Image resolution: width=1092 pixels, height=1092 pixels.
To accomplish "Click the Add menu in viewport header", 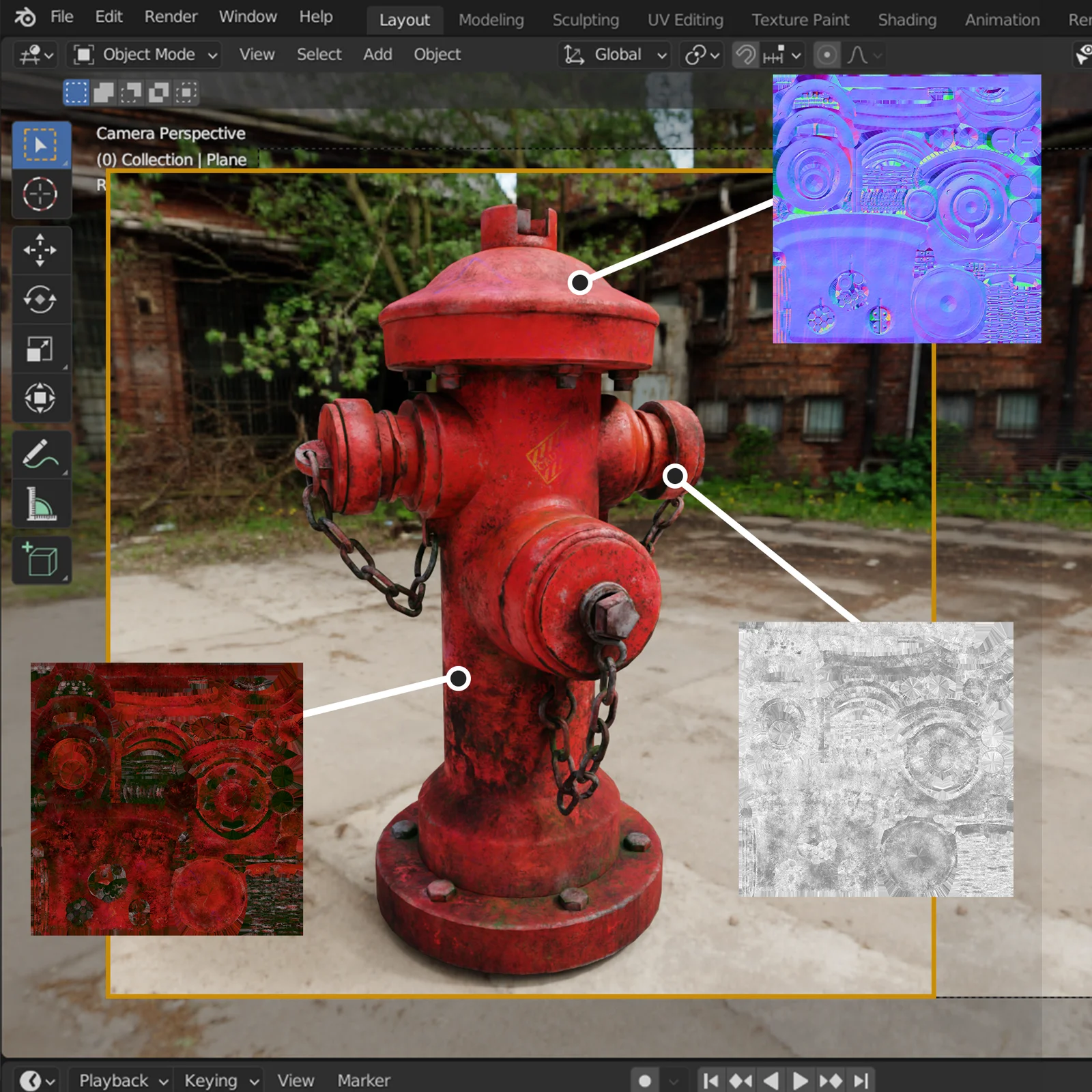I will click(377, 55).
